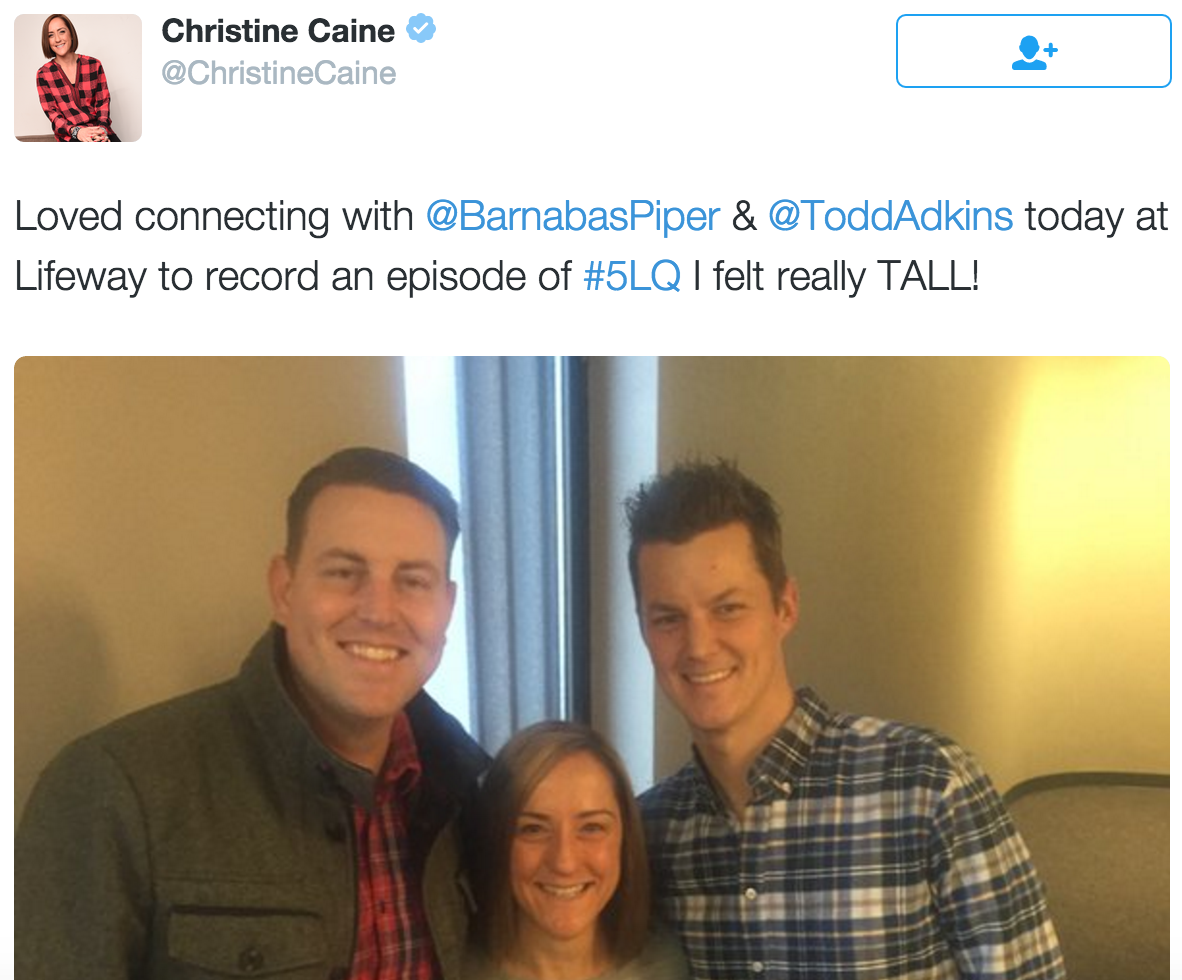Click the follow person-plus icon

1034,52
